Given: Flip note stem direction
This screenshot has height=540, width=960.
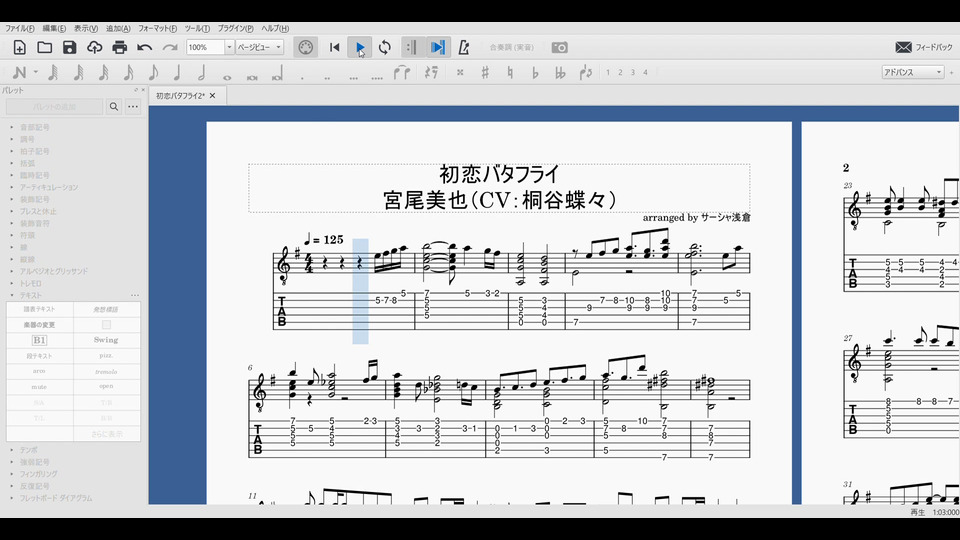Looking at the screenshot, I should pyautogui.click(x=586, y=72).
